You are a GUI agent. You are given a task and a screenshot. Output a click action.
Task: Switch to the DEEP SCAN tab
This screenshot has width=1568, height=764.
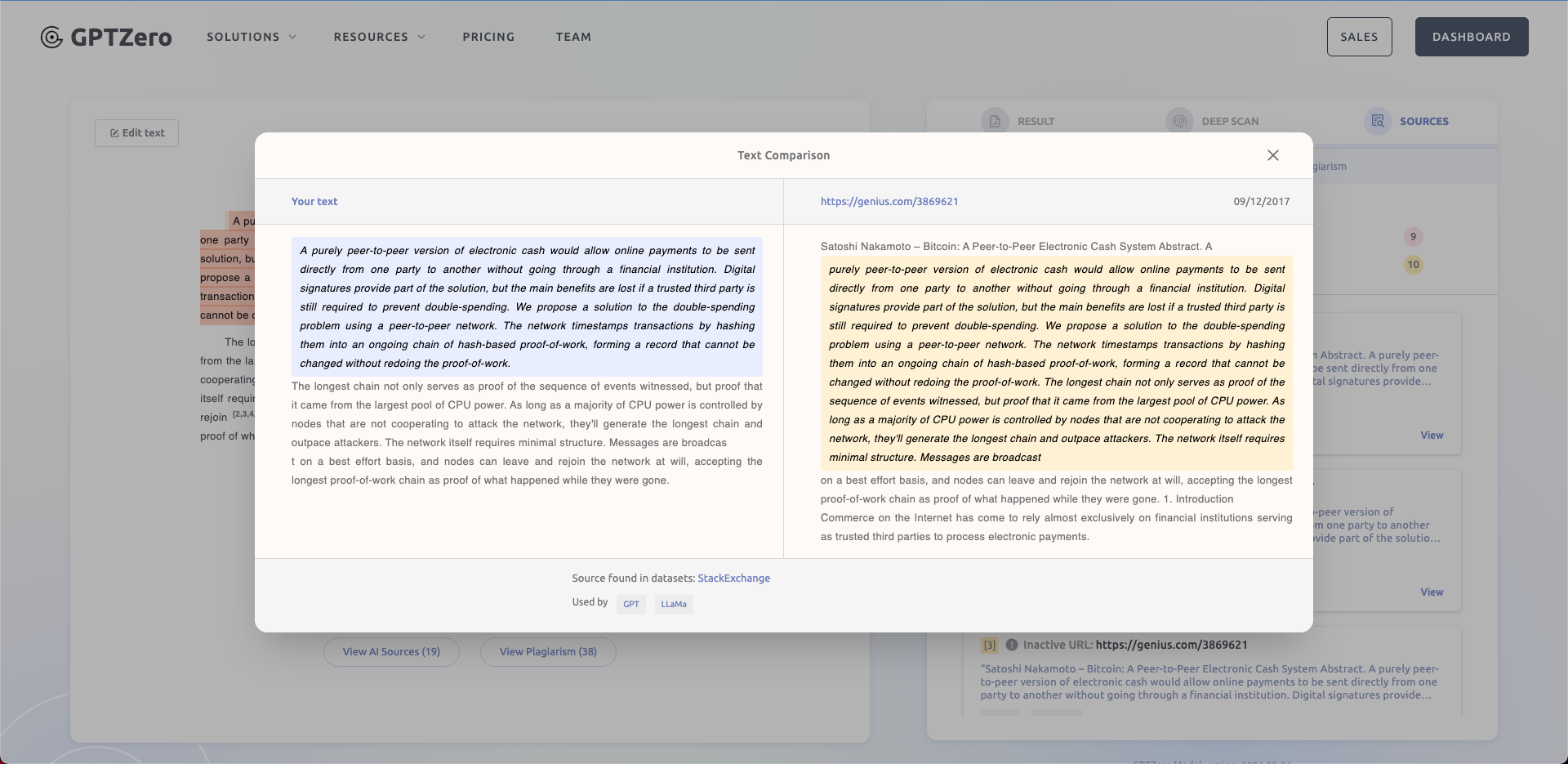point(1212,122)
